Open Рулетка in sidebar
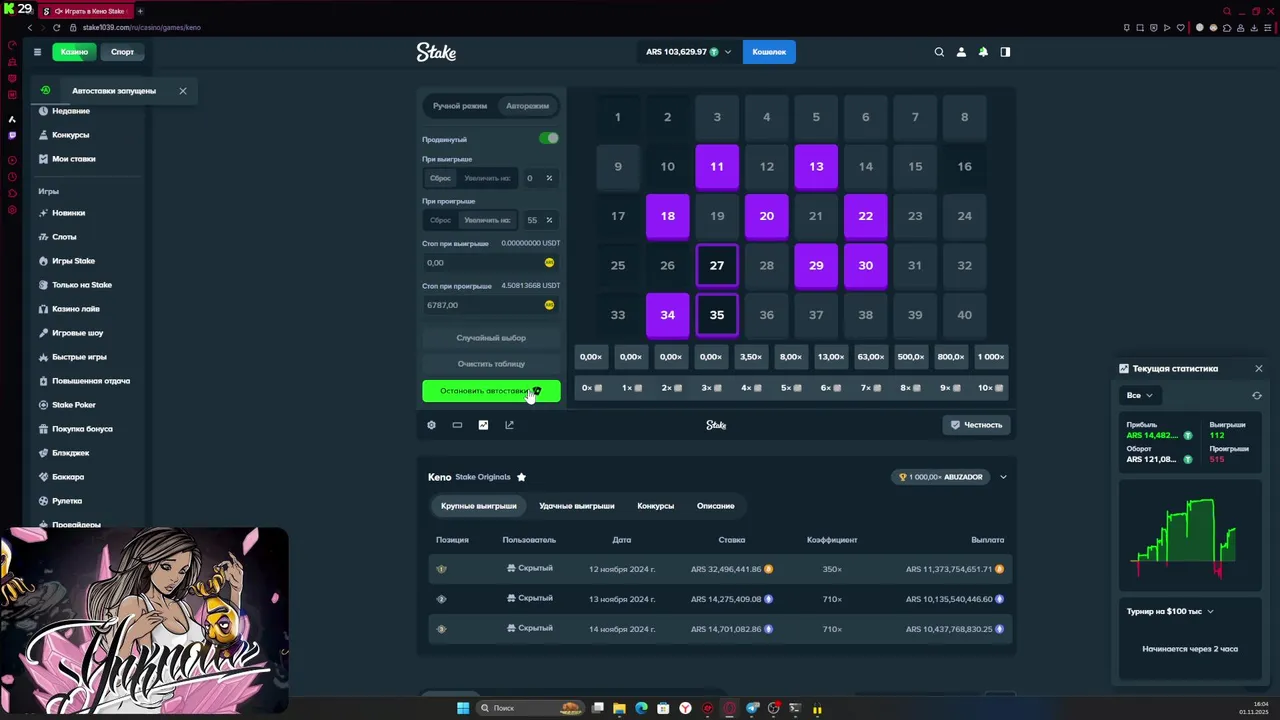 pos(67,501)
